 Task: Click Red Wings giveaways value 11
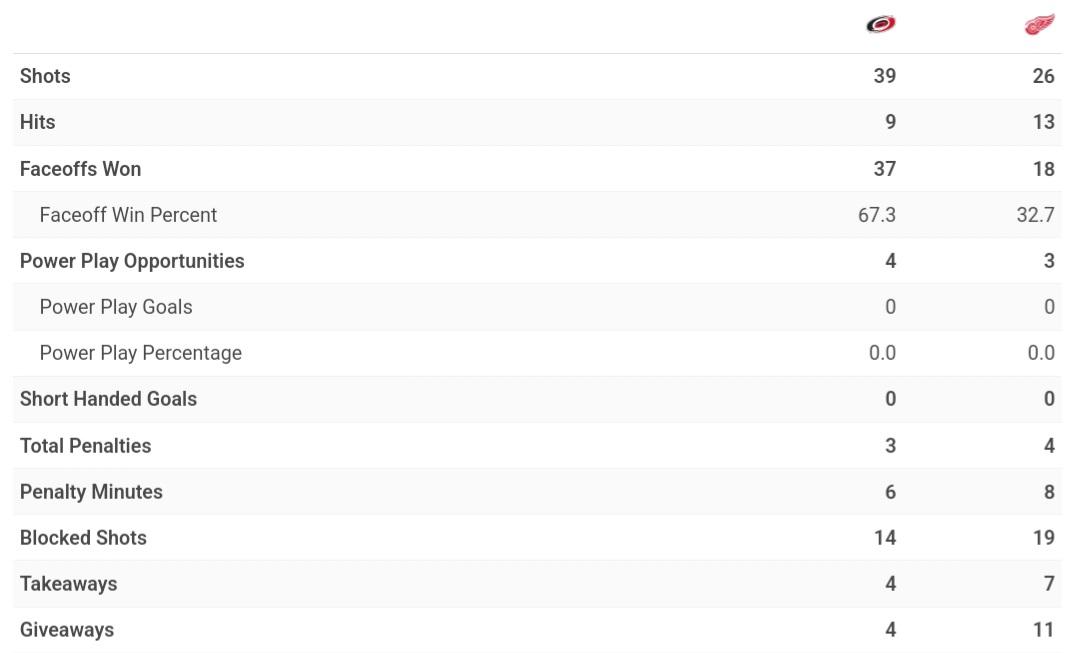(x=1043, y=630)
